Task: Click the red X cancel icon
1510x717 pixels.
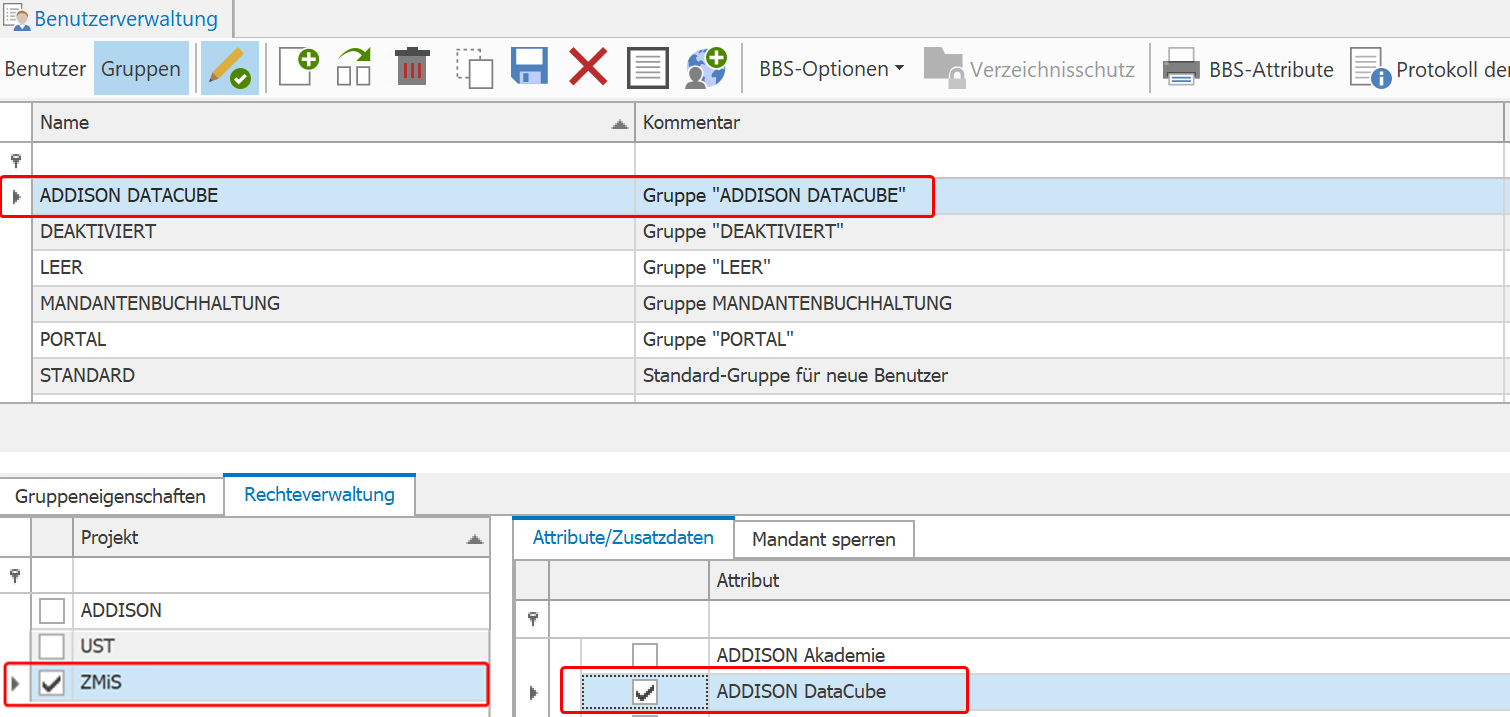Action: click(588, 68)
